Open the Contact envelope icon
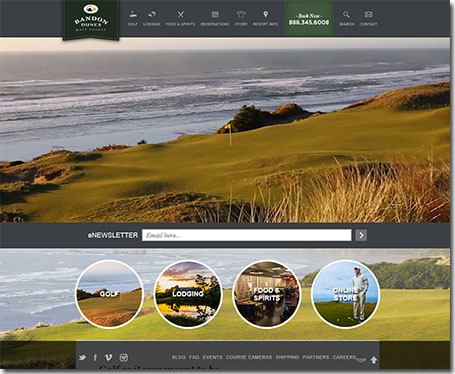Screen dimensions: 455x374 tap(368, 14)
